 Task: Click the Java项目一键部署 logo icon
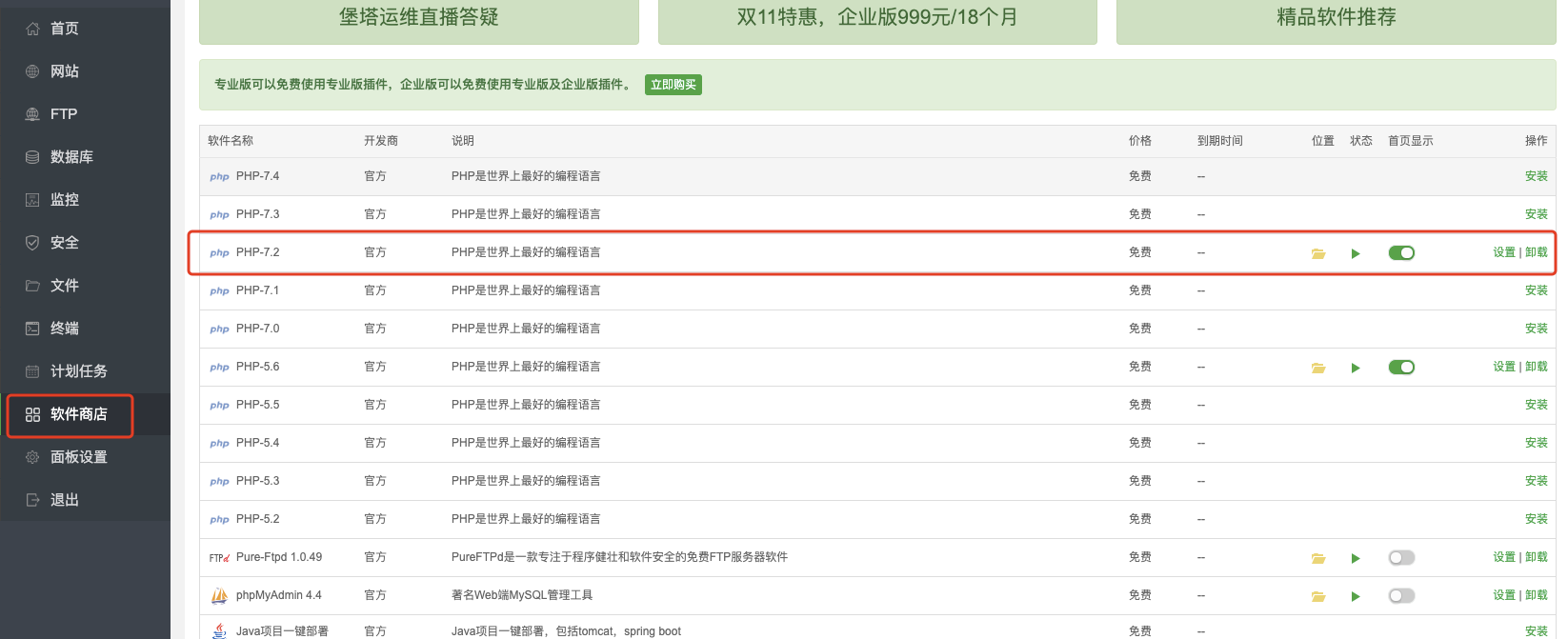click(219, 630)
